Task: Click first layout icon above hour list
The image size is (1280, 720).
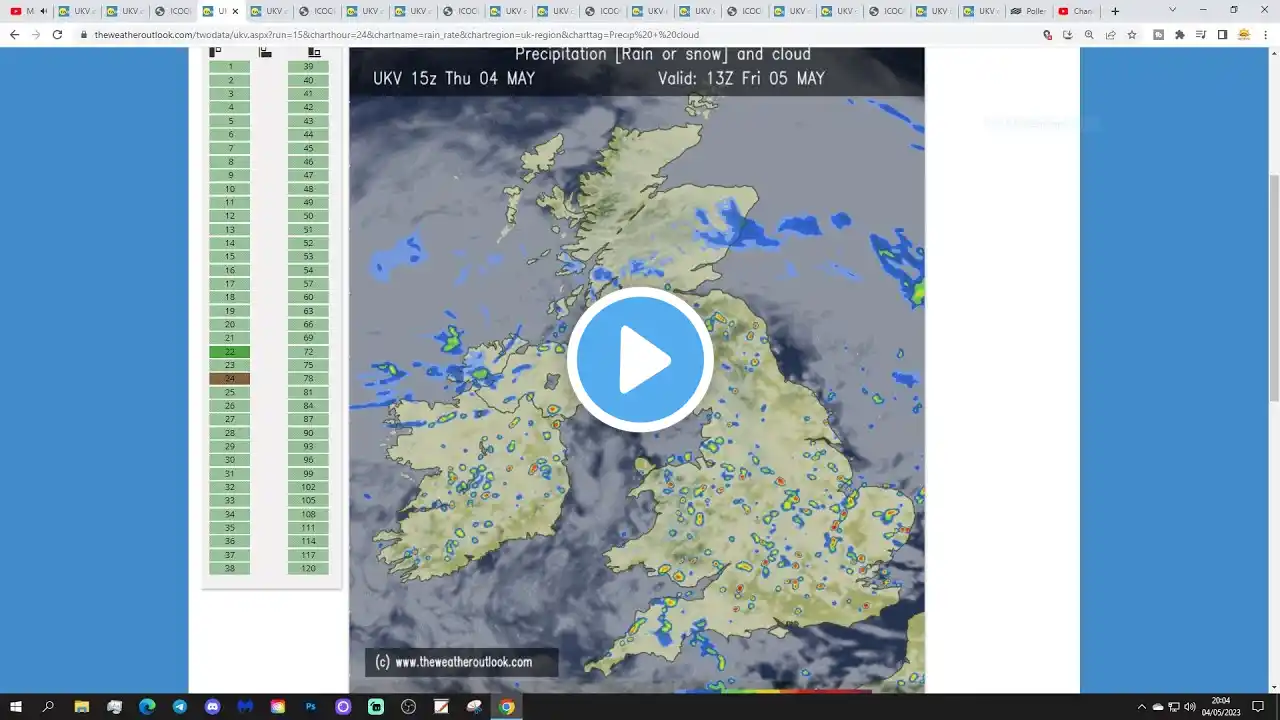Action: tap(215, 52)
